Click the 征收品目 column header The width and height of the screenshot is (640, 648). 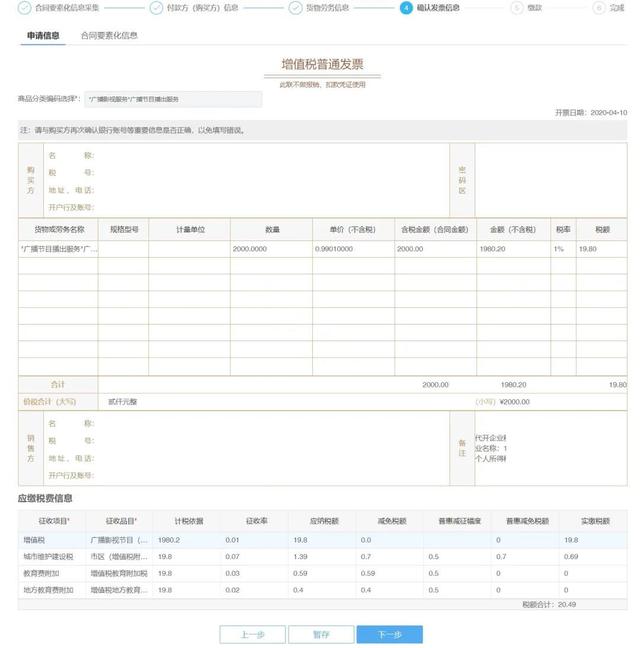click(121, 521)
